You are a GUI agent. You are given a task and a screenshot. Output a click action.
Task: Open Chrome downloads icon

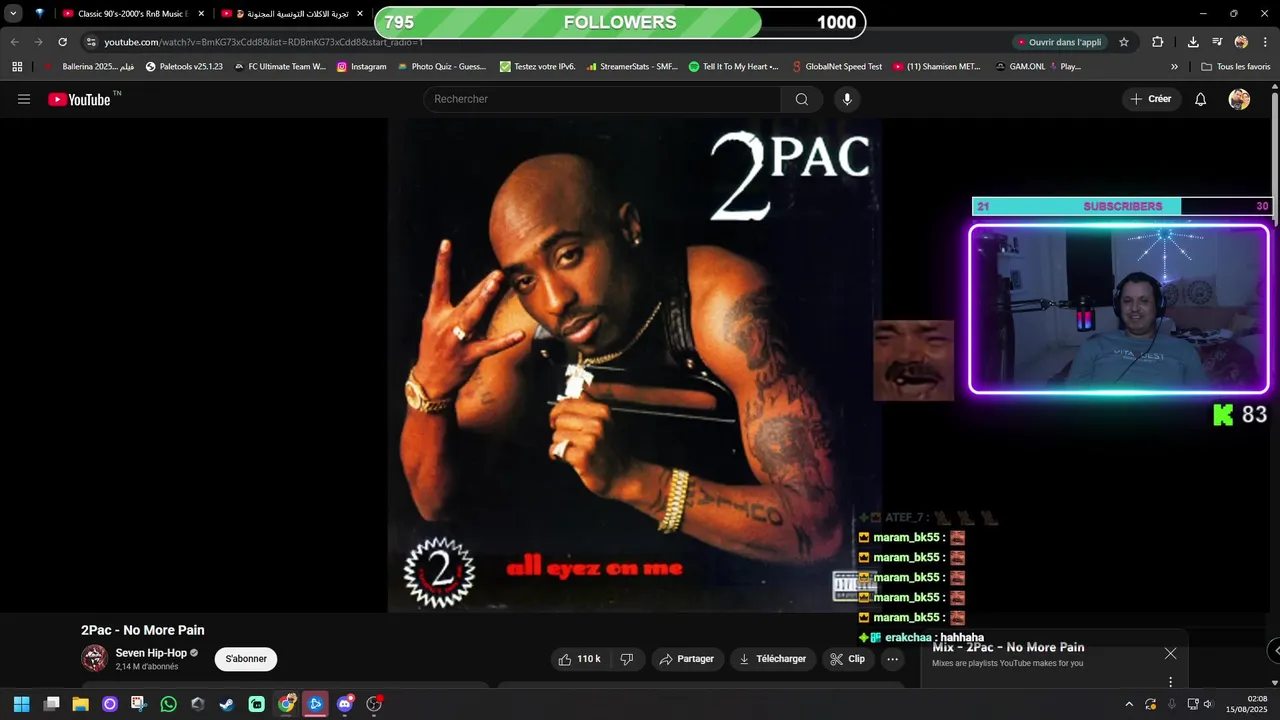(x=1193, y=42)
